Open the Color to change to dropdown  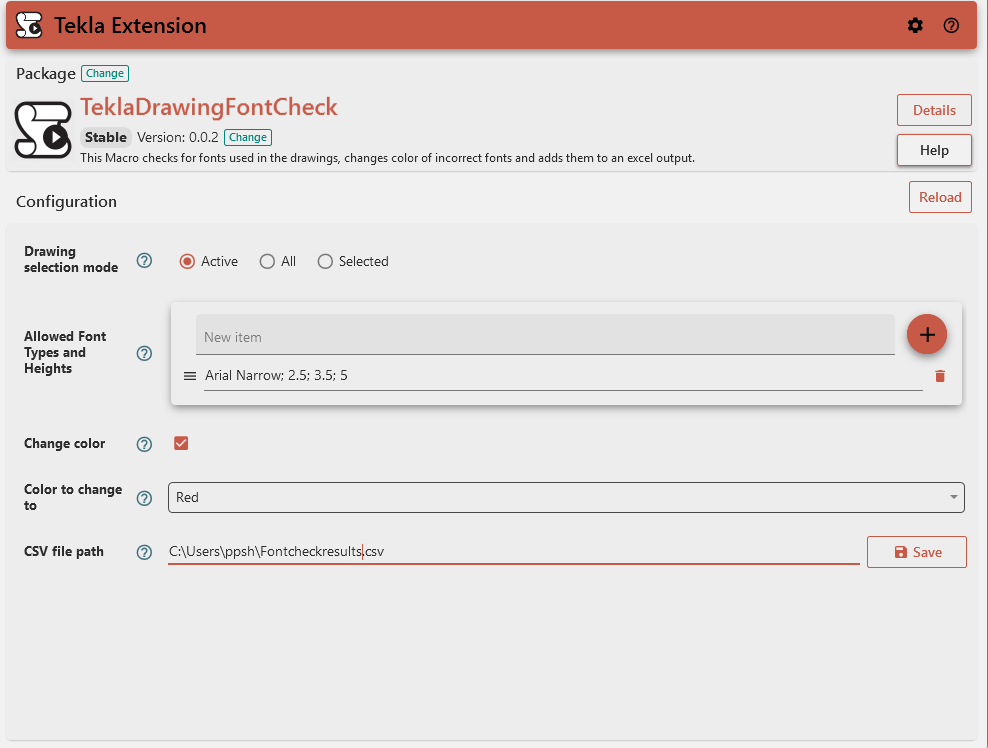pyautogui.click(x=566, y=497)
